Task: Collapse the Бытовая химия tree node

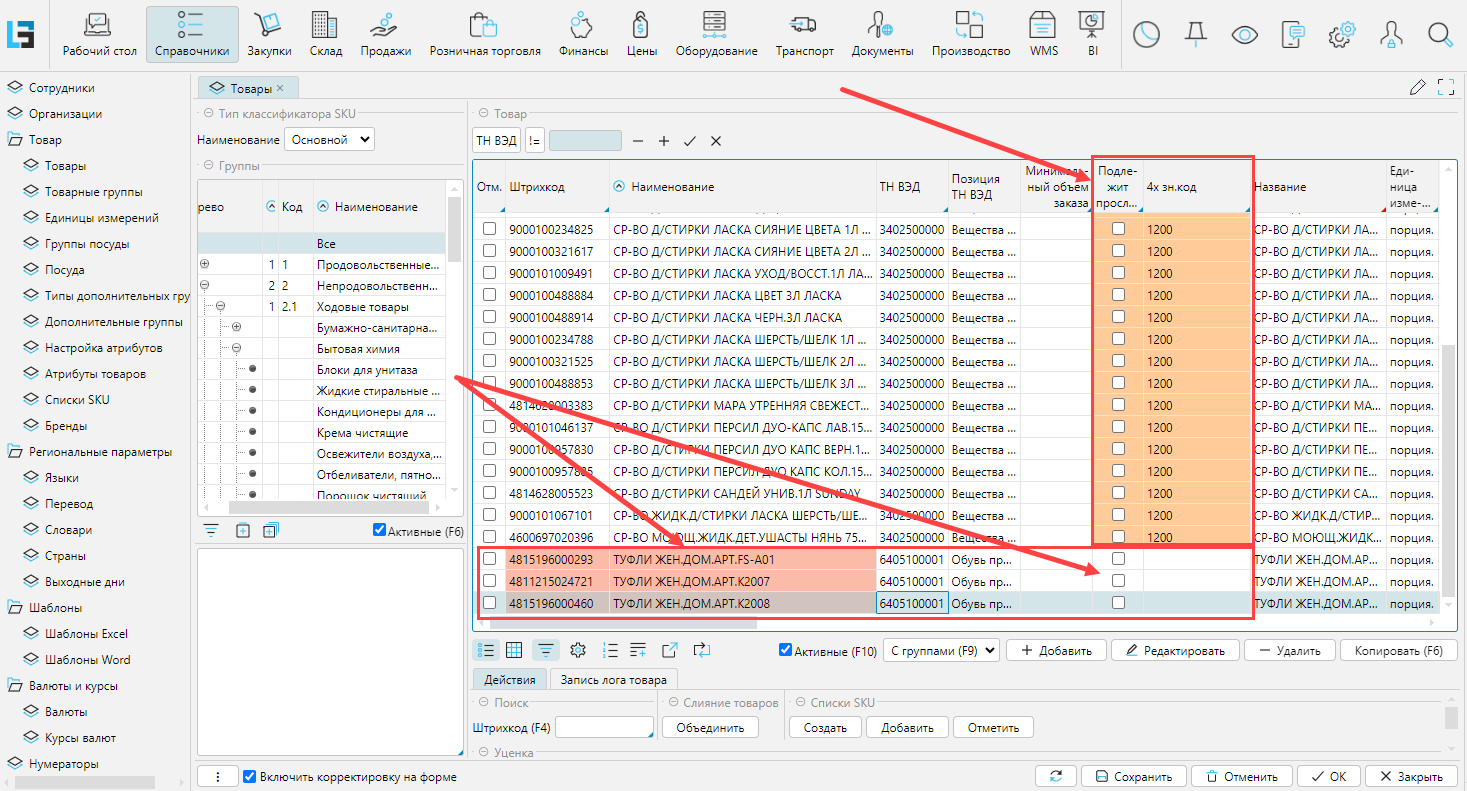Action: click(x=237, y=349)
